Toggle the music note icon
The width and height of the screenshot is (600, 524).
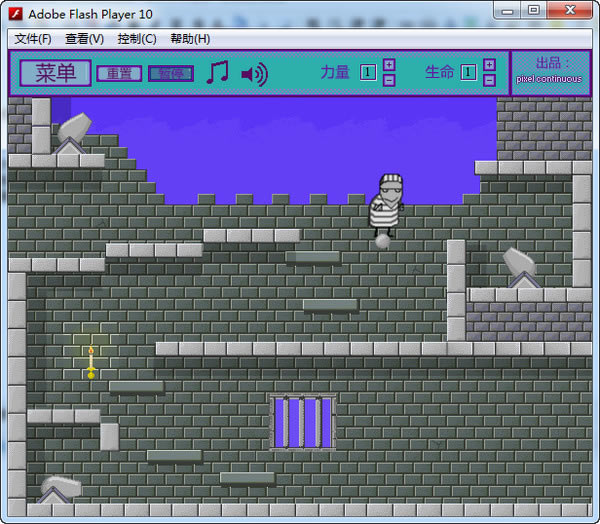[x=217, y=73]
